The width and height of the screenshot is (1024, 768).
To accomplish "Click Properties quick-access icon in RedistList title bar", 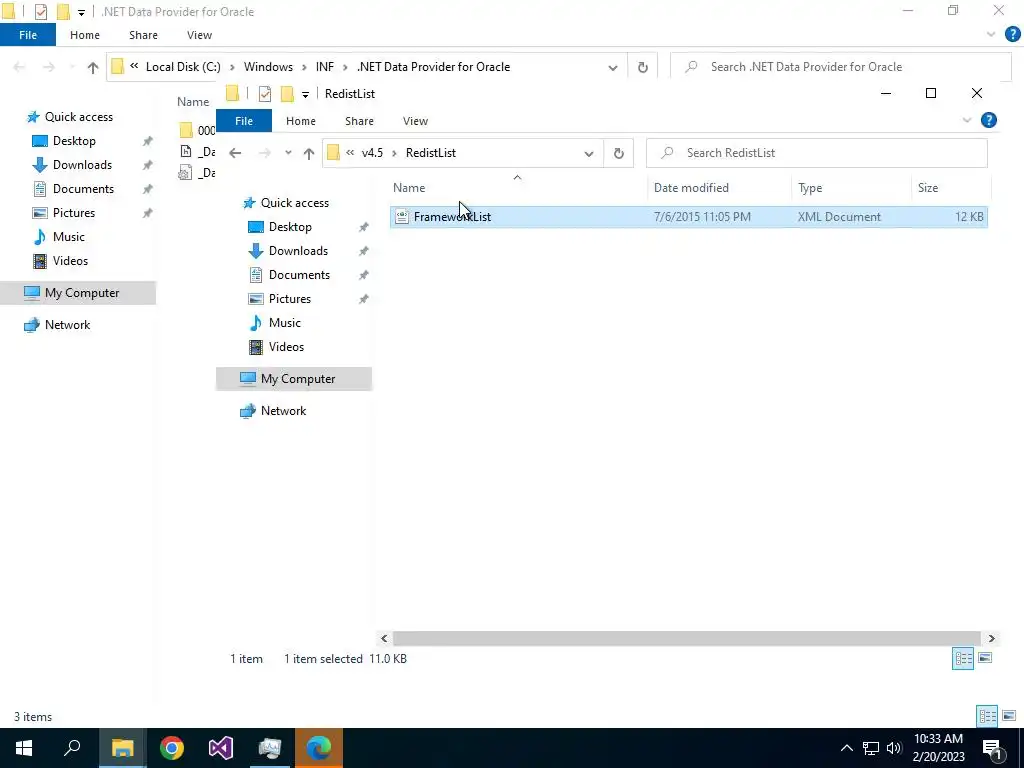I will pyautogui.click(x=264, y=94).
